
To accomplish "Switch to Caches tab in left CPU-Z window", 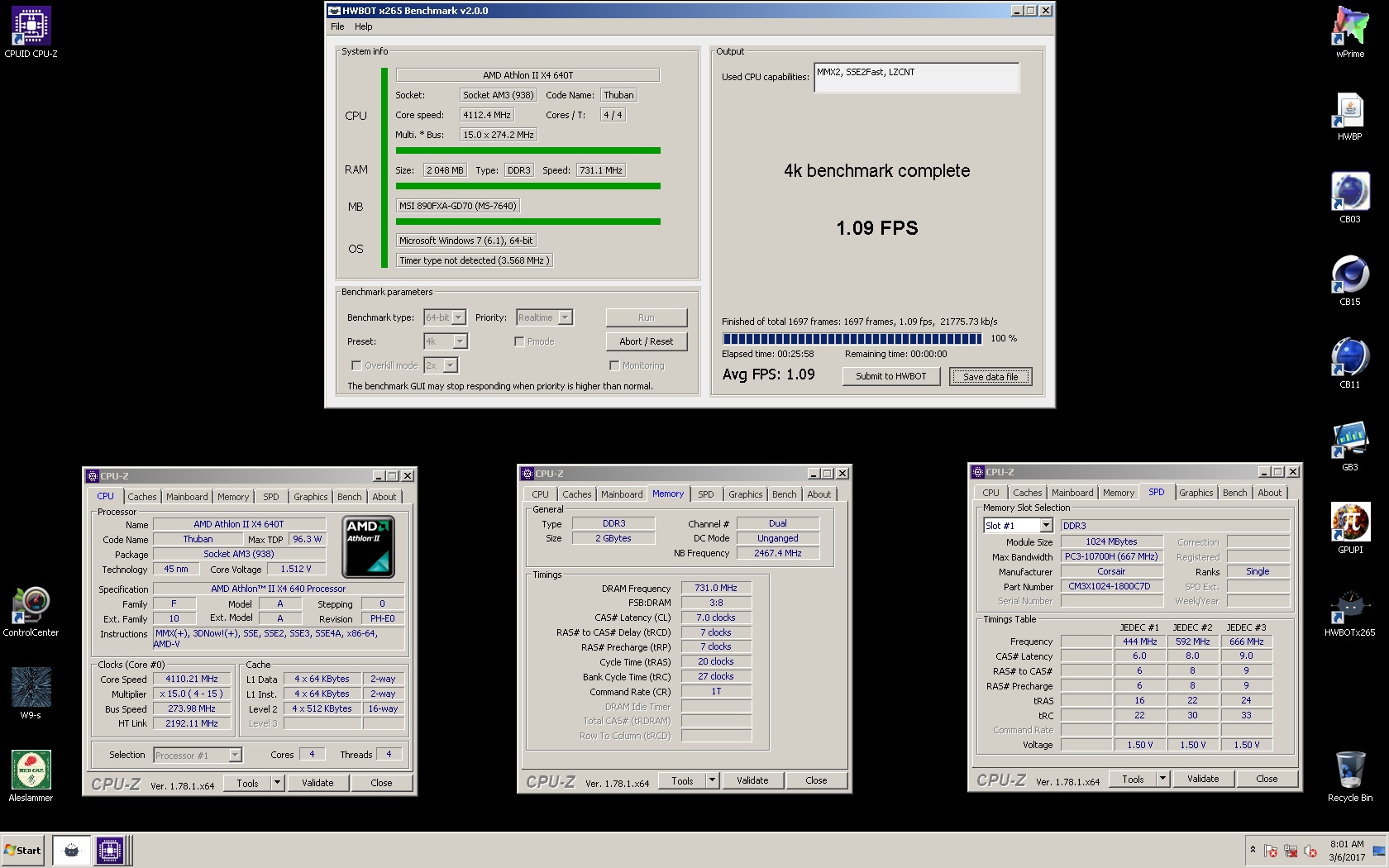I will coord(141,497).
